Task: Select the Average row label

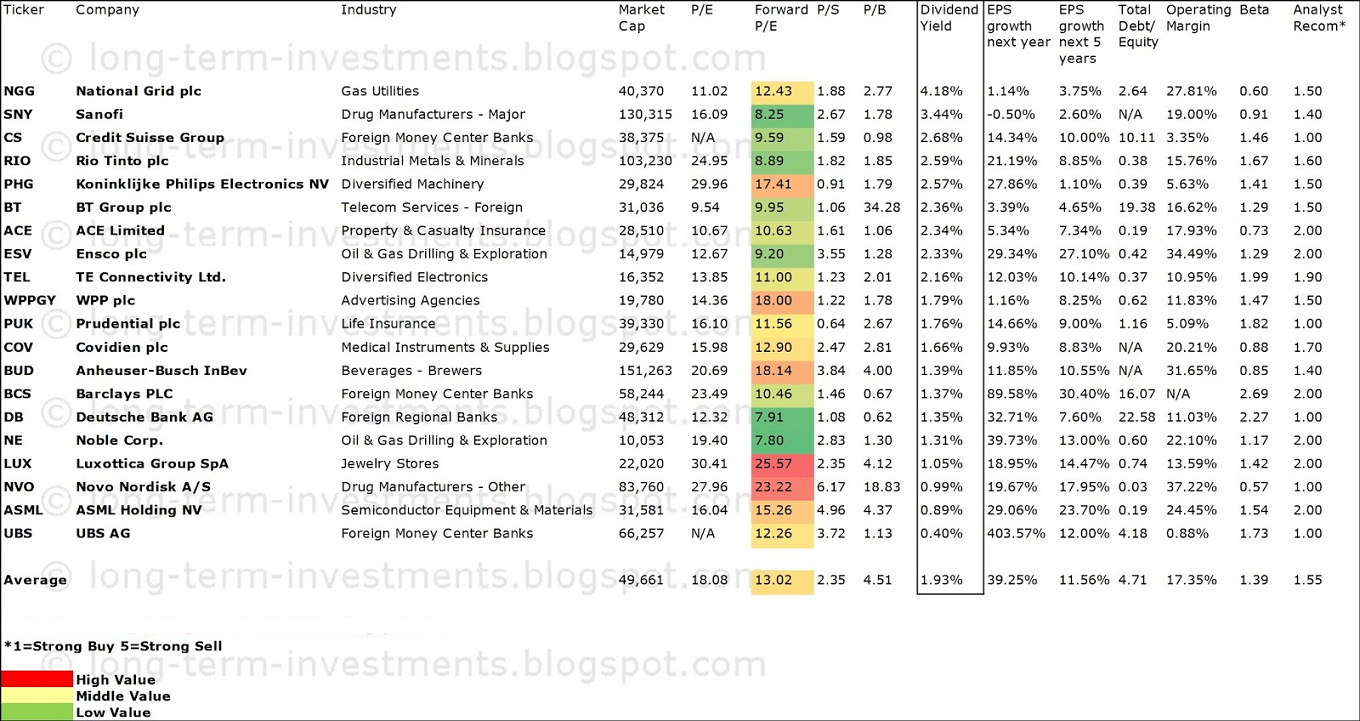Action: [x=35, y=580]
